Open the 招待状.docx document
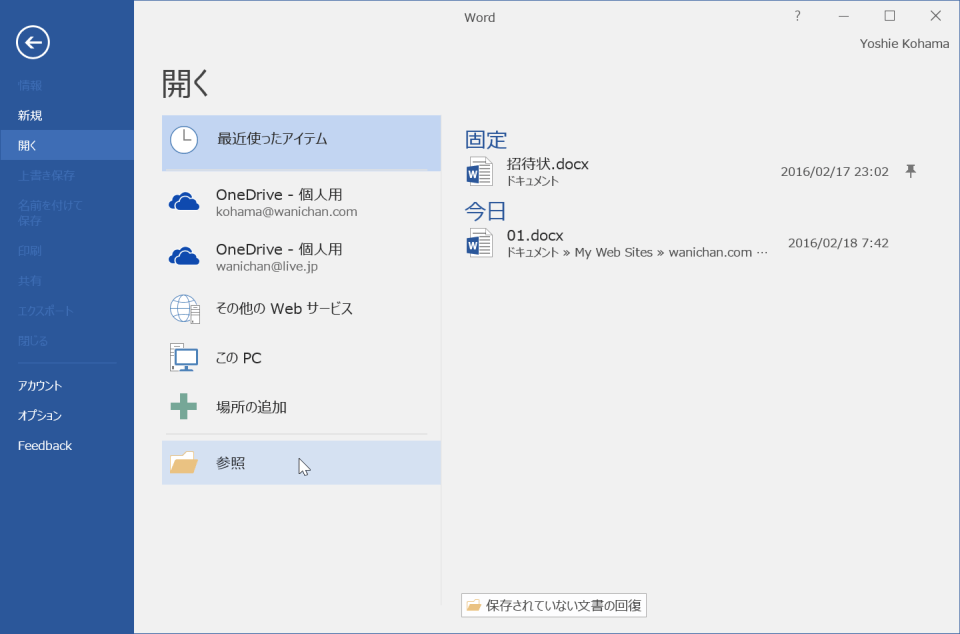 point(694,171)
